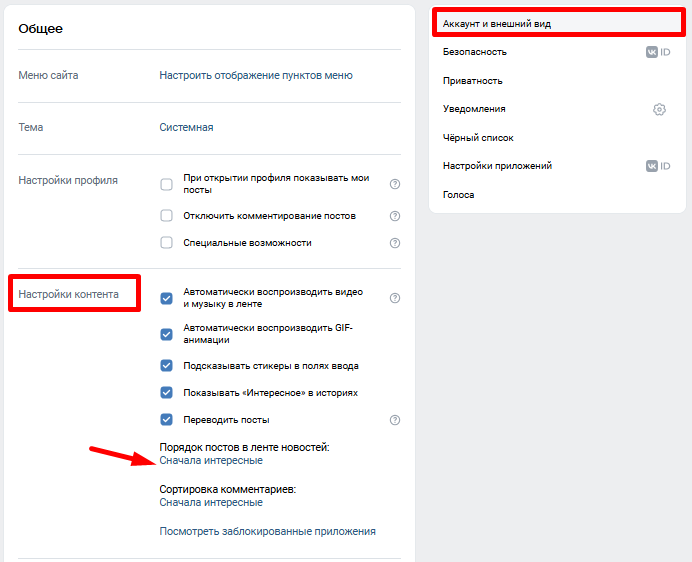The image size is (692, 562).
Task: Click help icon beside Отключить комментирование постов
Action: [x=395, y=216]
